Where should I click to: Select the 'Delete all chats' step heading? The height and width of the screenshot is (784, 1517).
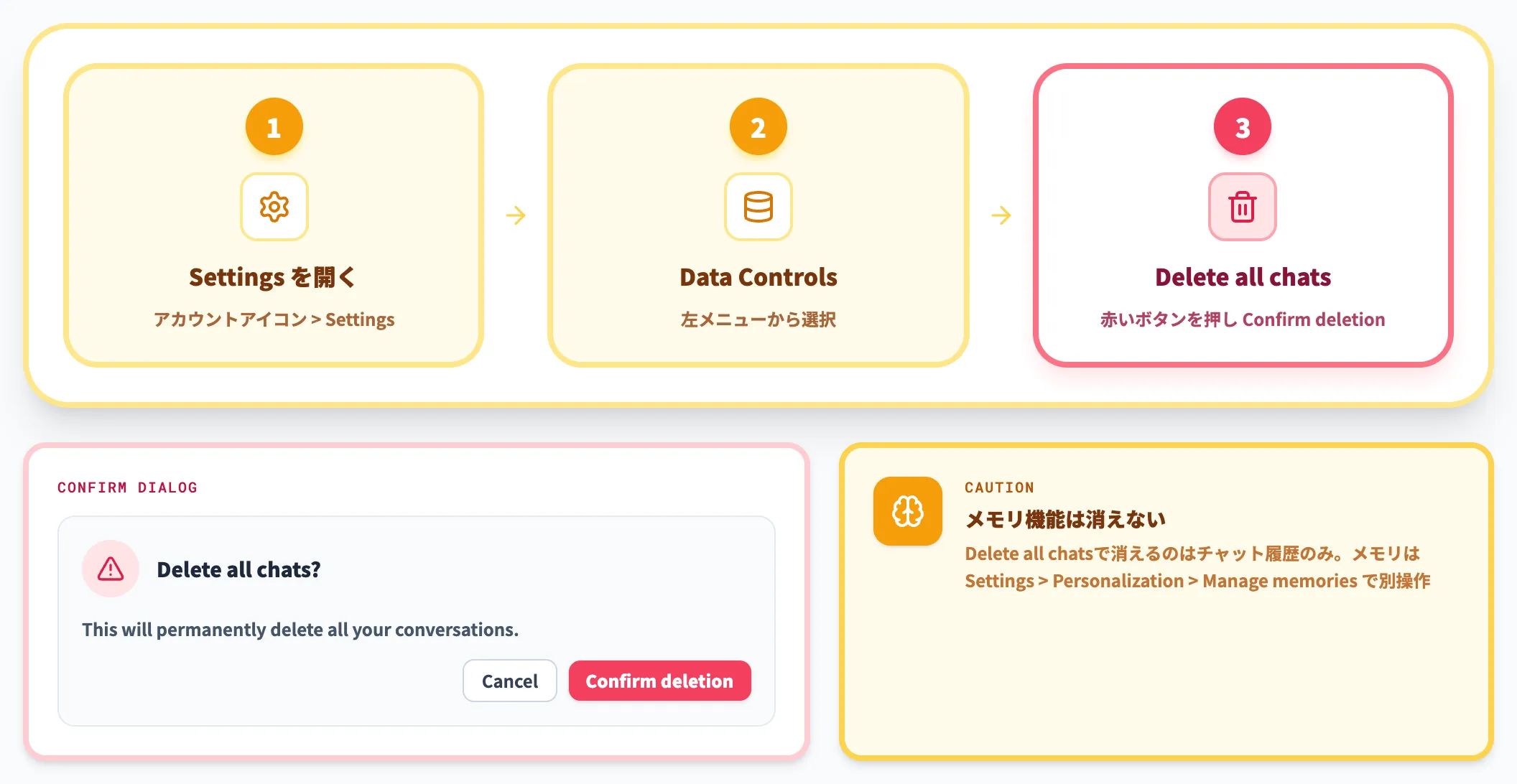(x=1243, y=277)
